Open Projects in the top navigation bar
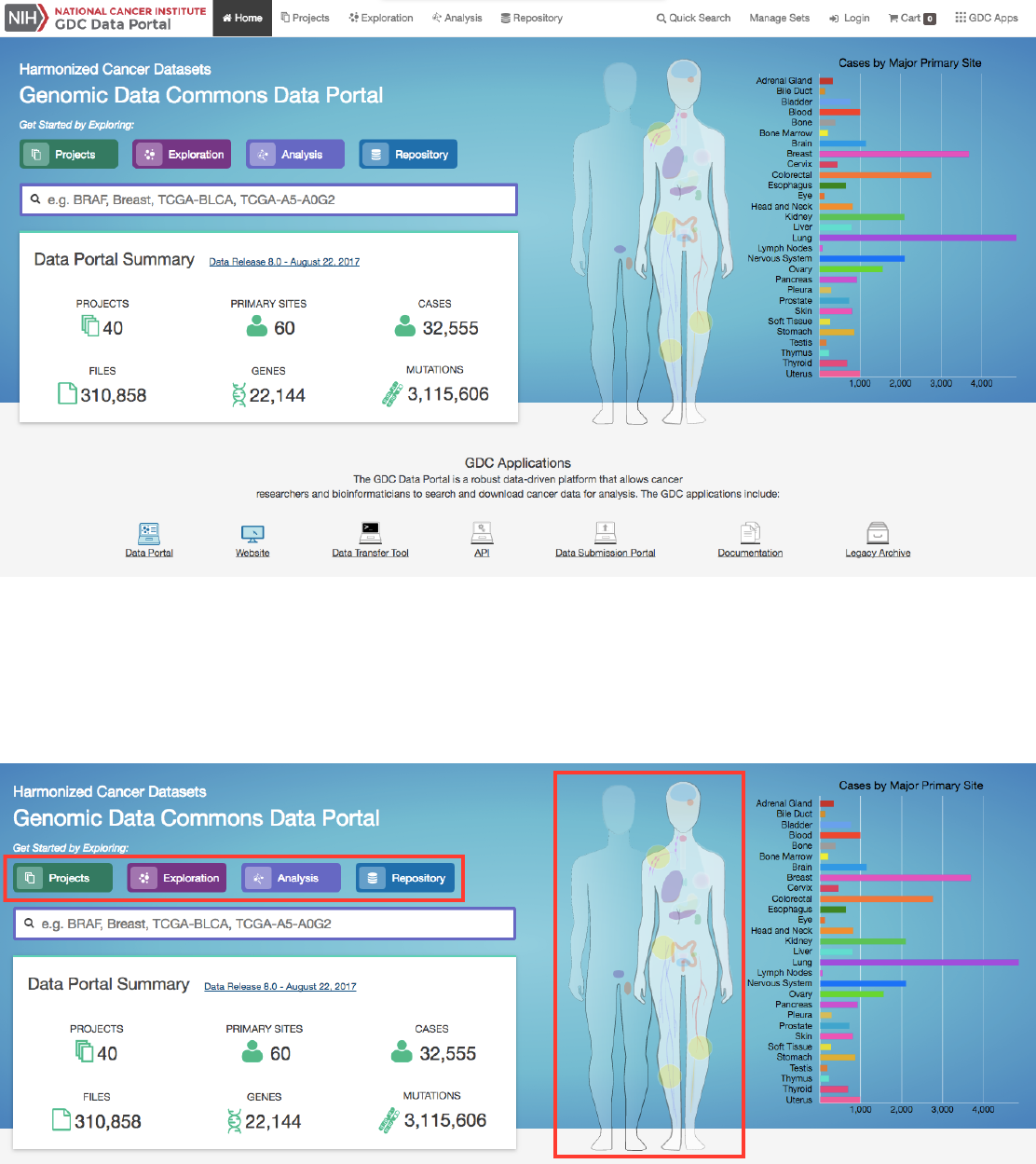The height and width of the screenshot is (1164, 1036). (306, 18)
